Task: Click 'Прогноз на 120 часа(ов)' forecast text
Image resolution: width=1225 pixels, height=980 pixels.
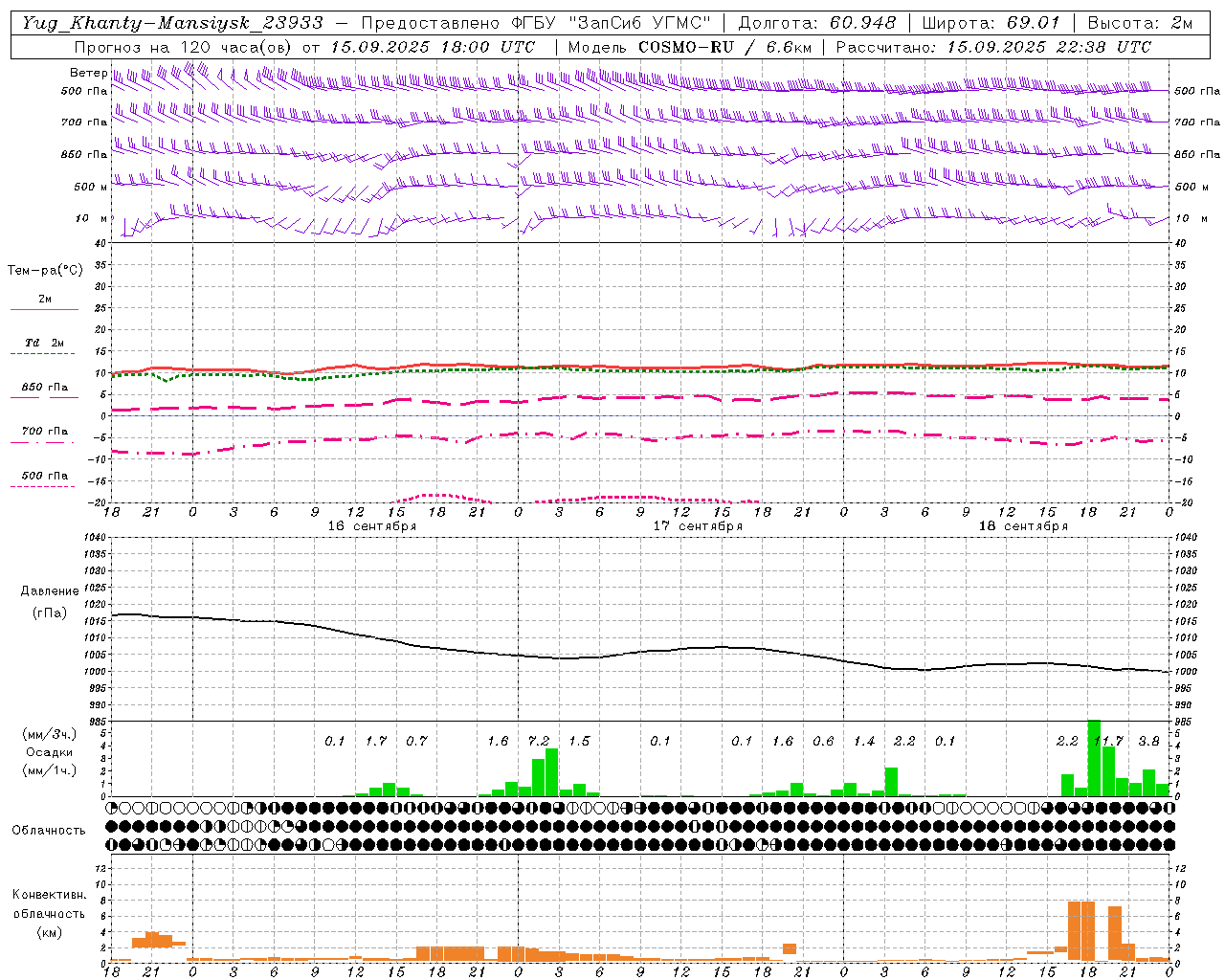Action: click(x=184, y=47)
